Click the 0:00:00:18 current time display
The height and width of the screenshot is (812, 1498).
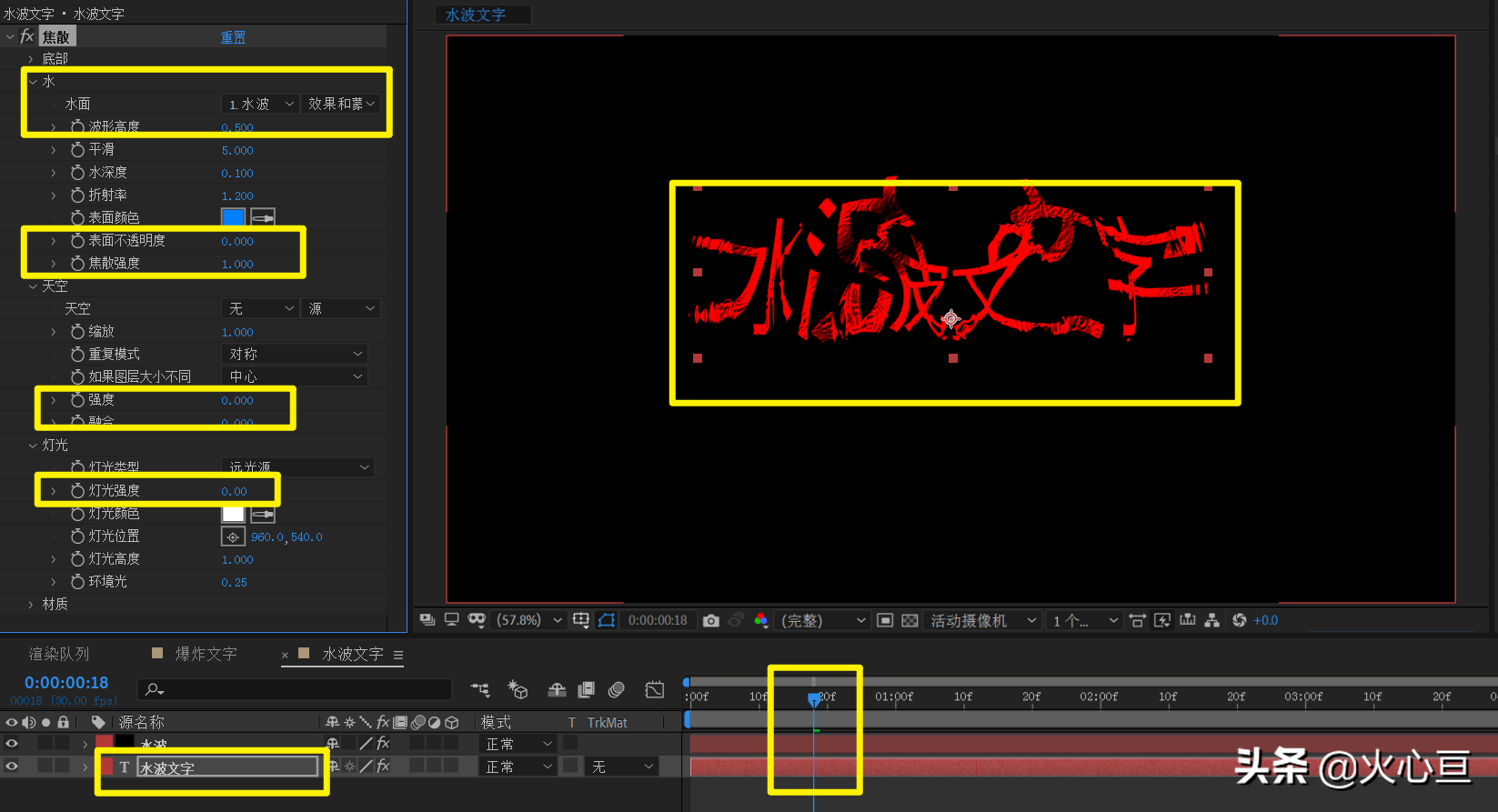pyautogui.click(x=66, y=683)
